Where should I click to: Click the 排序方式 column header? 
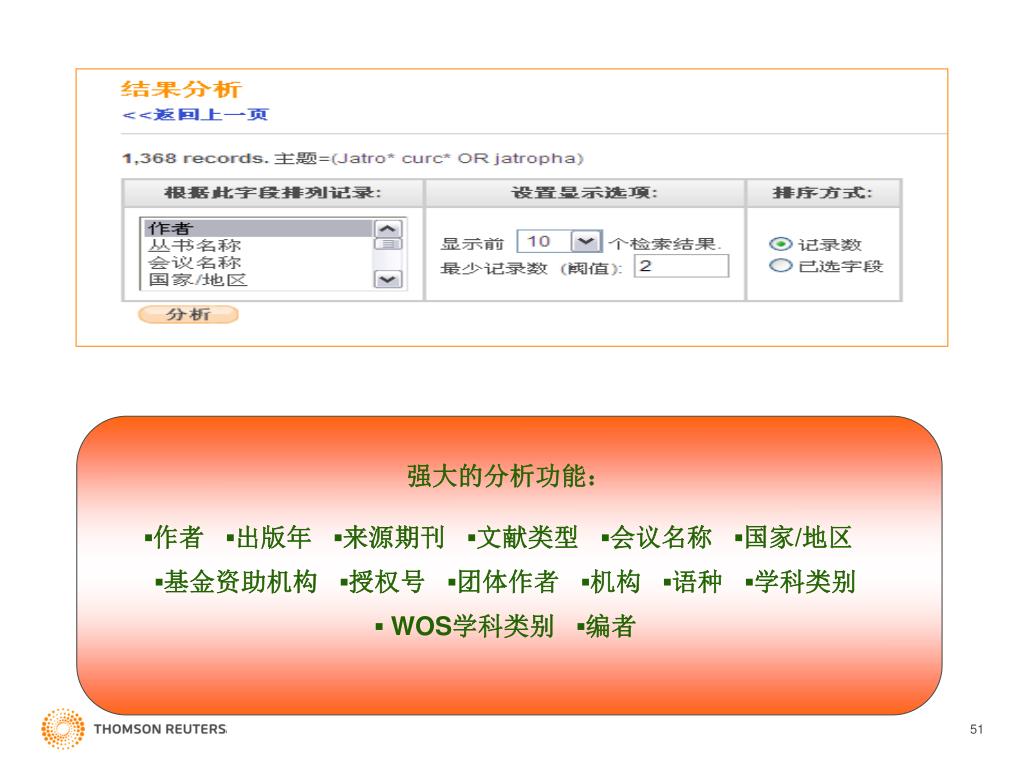[823, 193]
